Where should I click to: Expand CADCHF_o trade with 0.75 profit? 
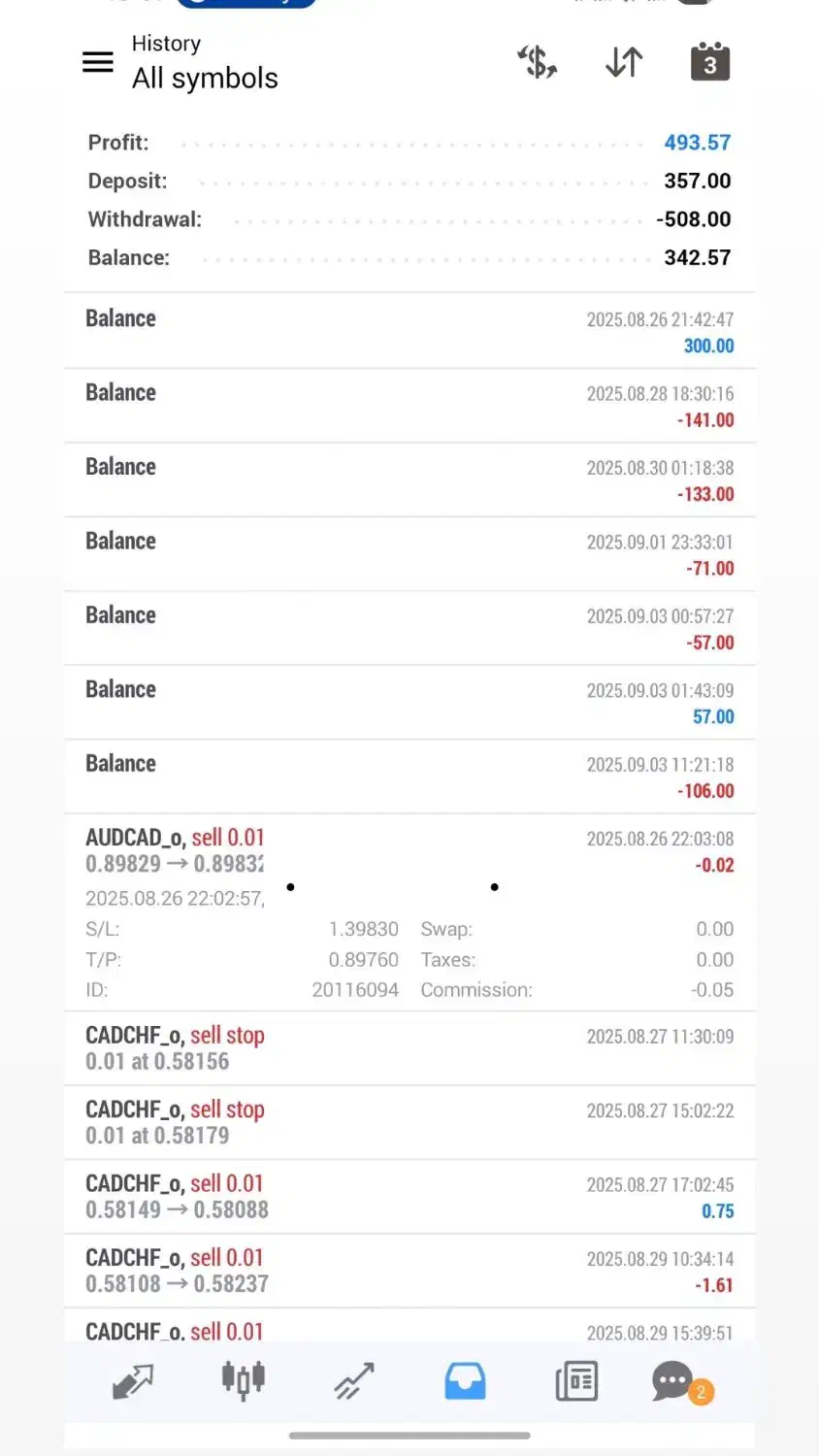pos(409,1197)
